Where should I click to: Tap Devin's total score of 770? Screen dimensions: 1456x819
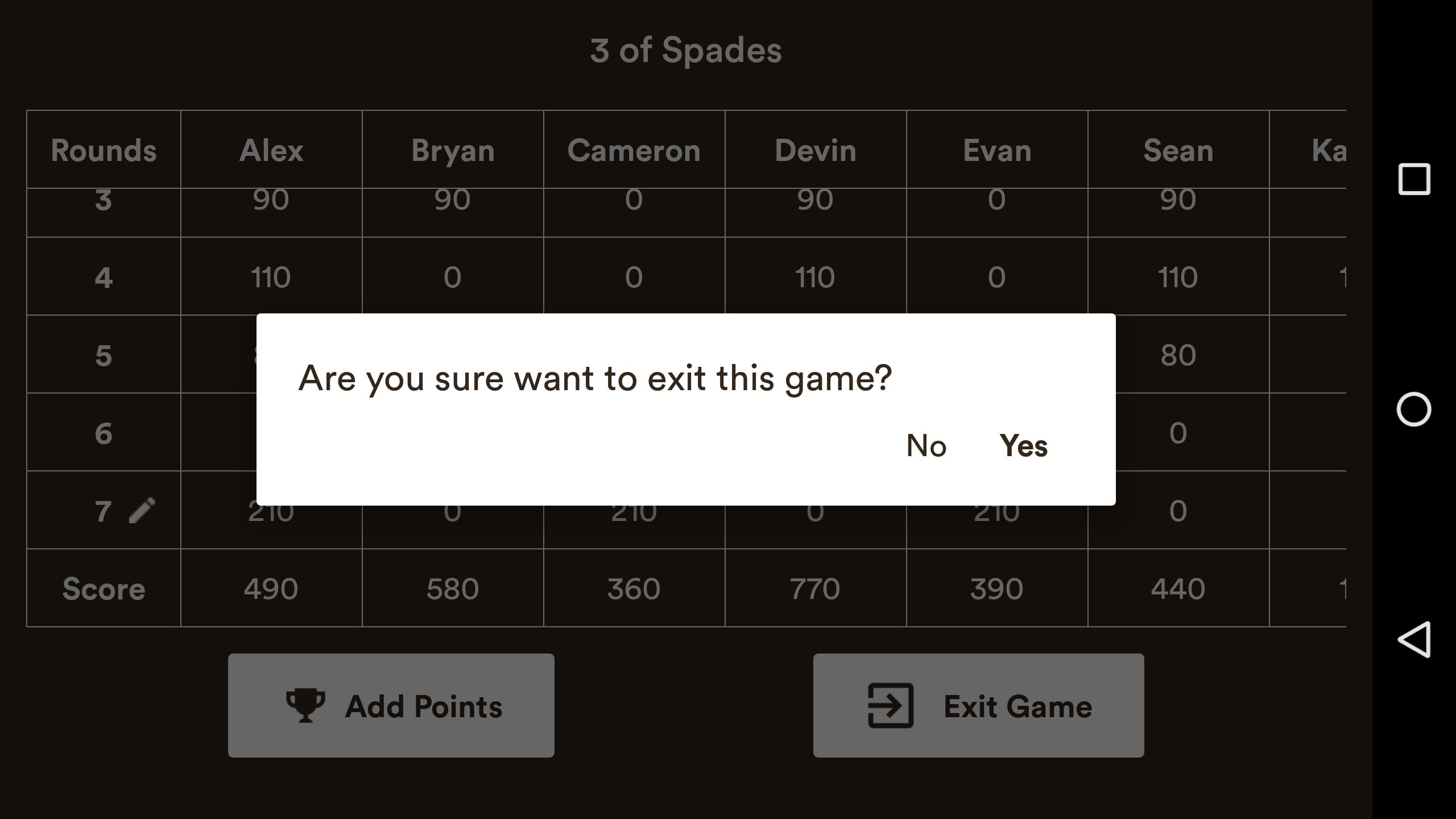[x=815, y=588]
